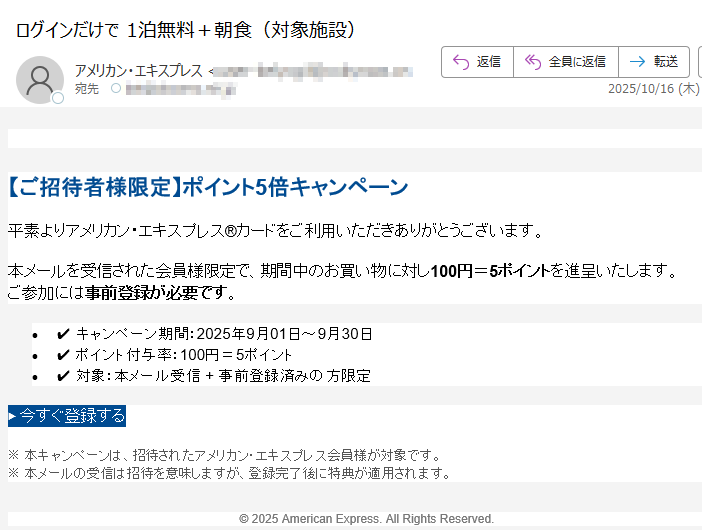
Task: Click the forward right-arrow icon
Action: (637, 62)
